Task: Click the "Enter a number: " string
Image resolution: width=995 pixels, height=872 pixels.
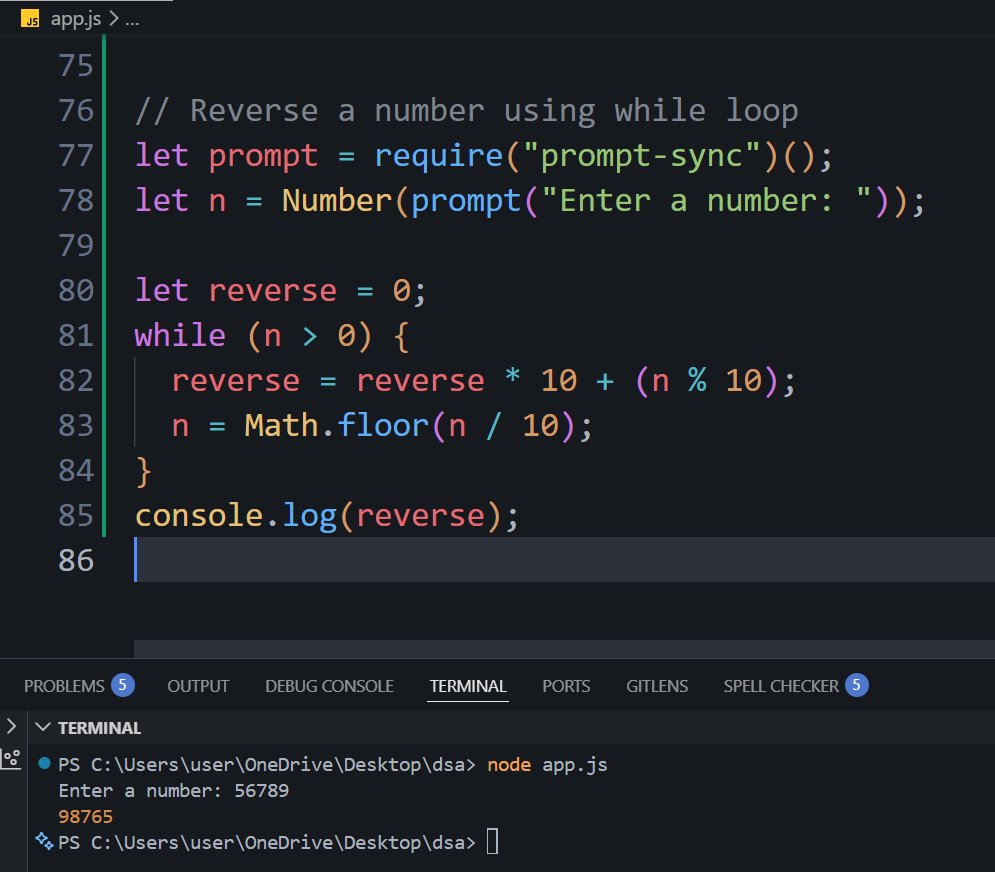Action: (x=707, y=201)
